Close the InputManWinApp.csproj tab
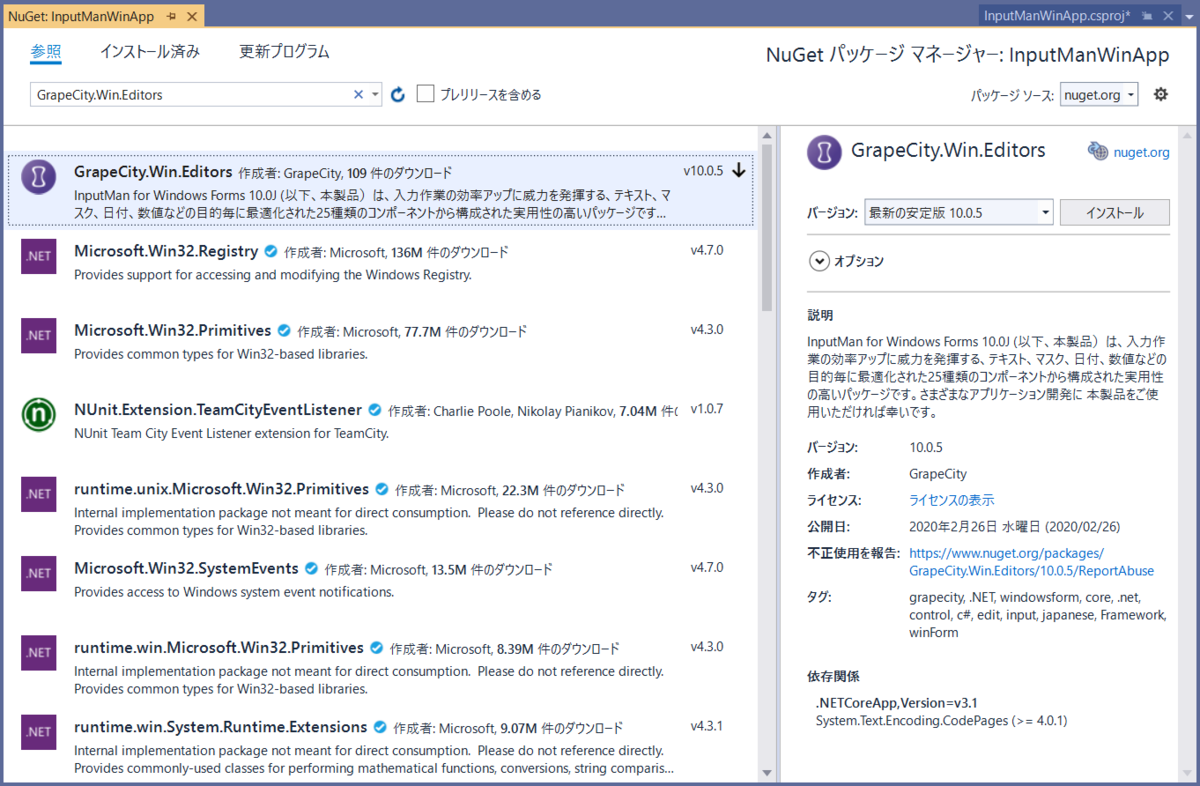The image size is (1200, 786). (x=1166, y=15)
